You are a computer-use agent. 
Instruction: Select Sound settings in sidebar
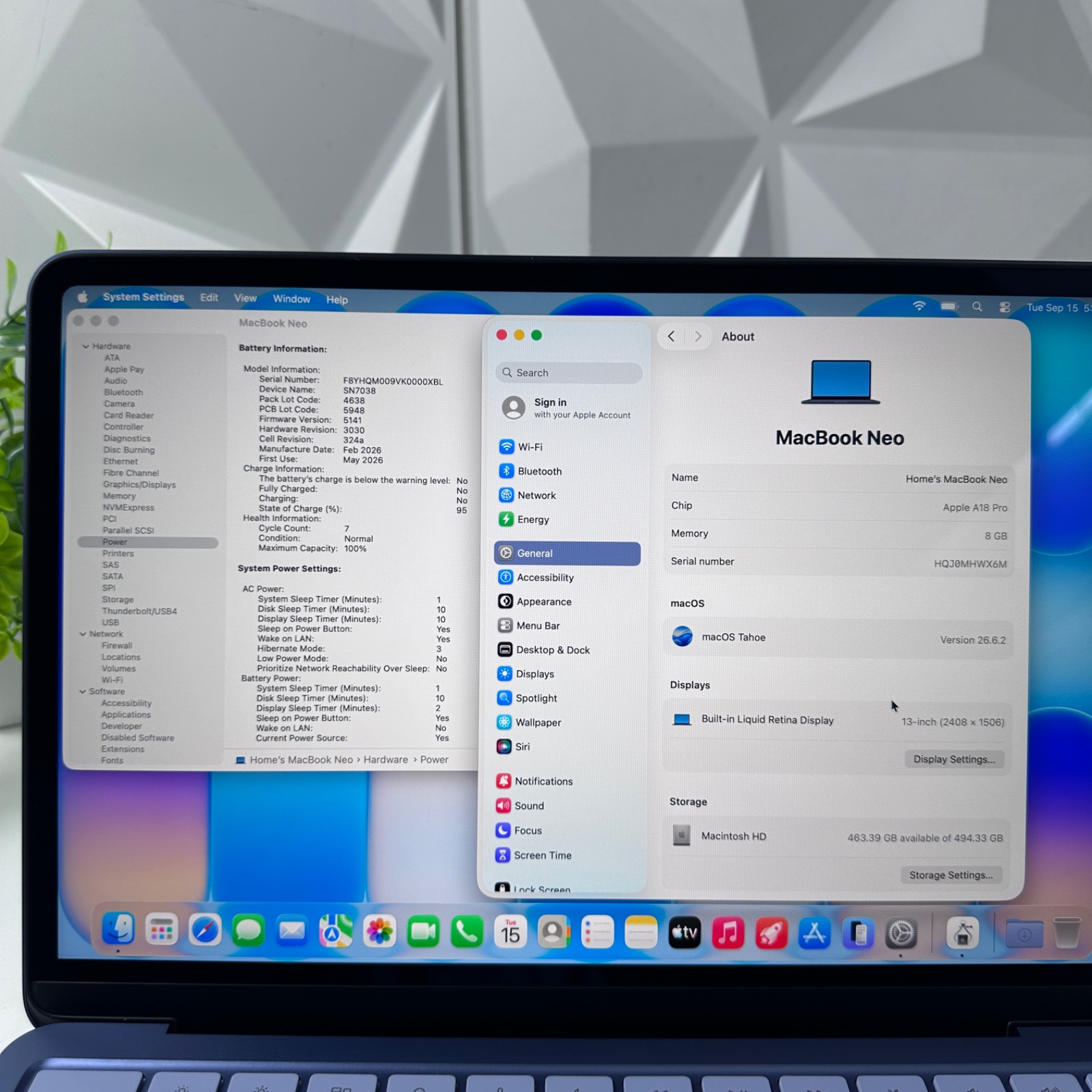click(x=520, y=806)
